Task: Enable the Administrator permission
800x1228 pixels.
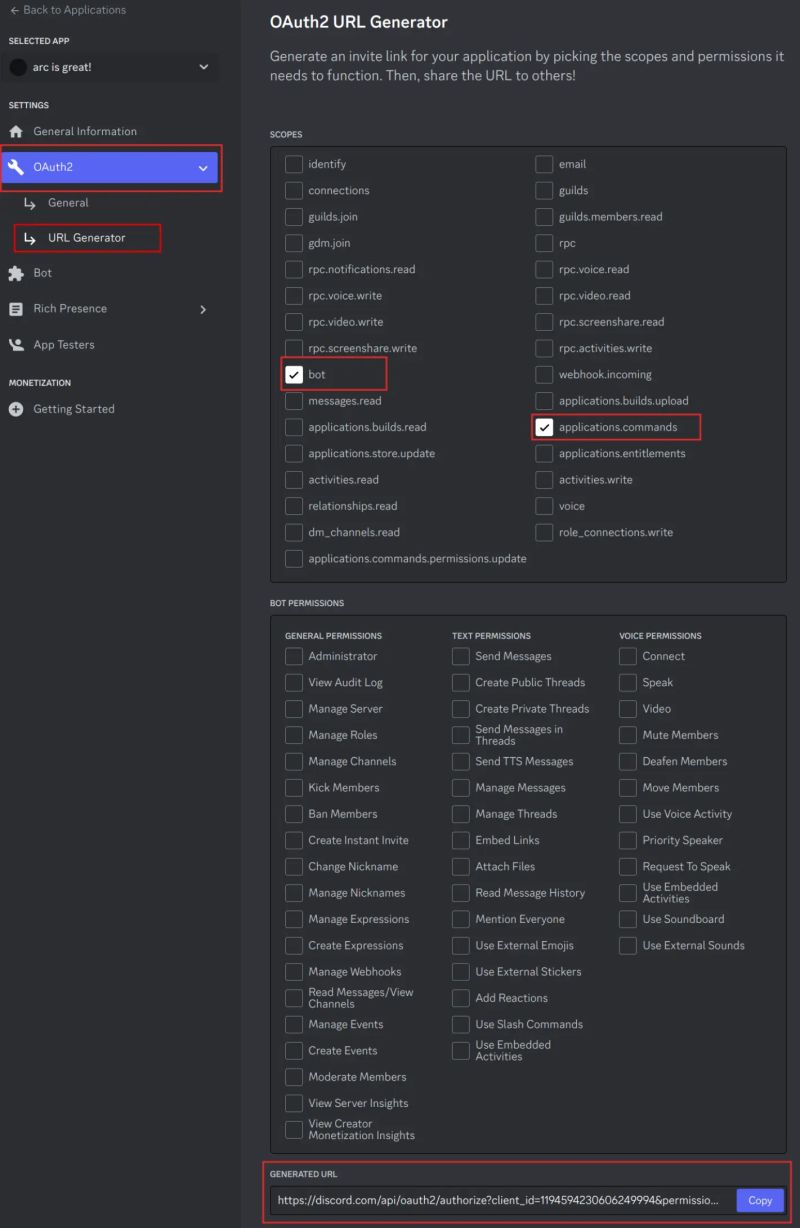Action: click(294, 656)
